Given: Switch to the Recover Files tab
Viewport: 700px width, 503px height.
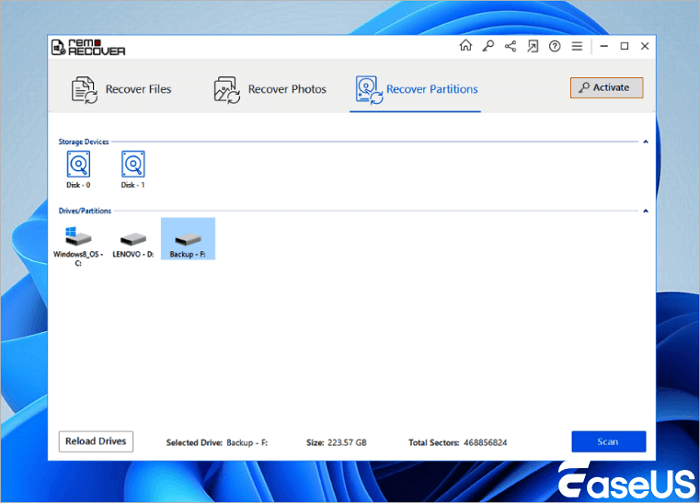Looking at the screenshot, I should [121, 89].
